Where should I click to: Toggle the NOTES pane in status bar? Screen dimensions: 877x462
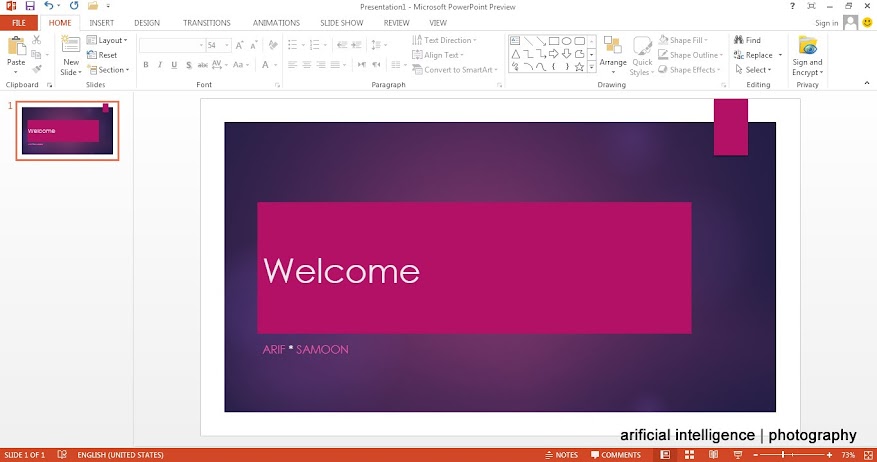coord(562,455)
